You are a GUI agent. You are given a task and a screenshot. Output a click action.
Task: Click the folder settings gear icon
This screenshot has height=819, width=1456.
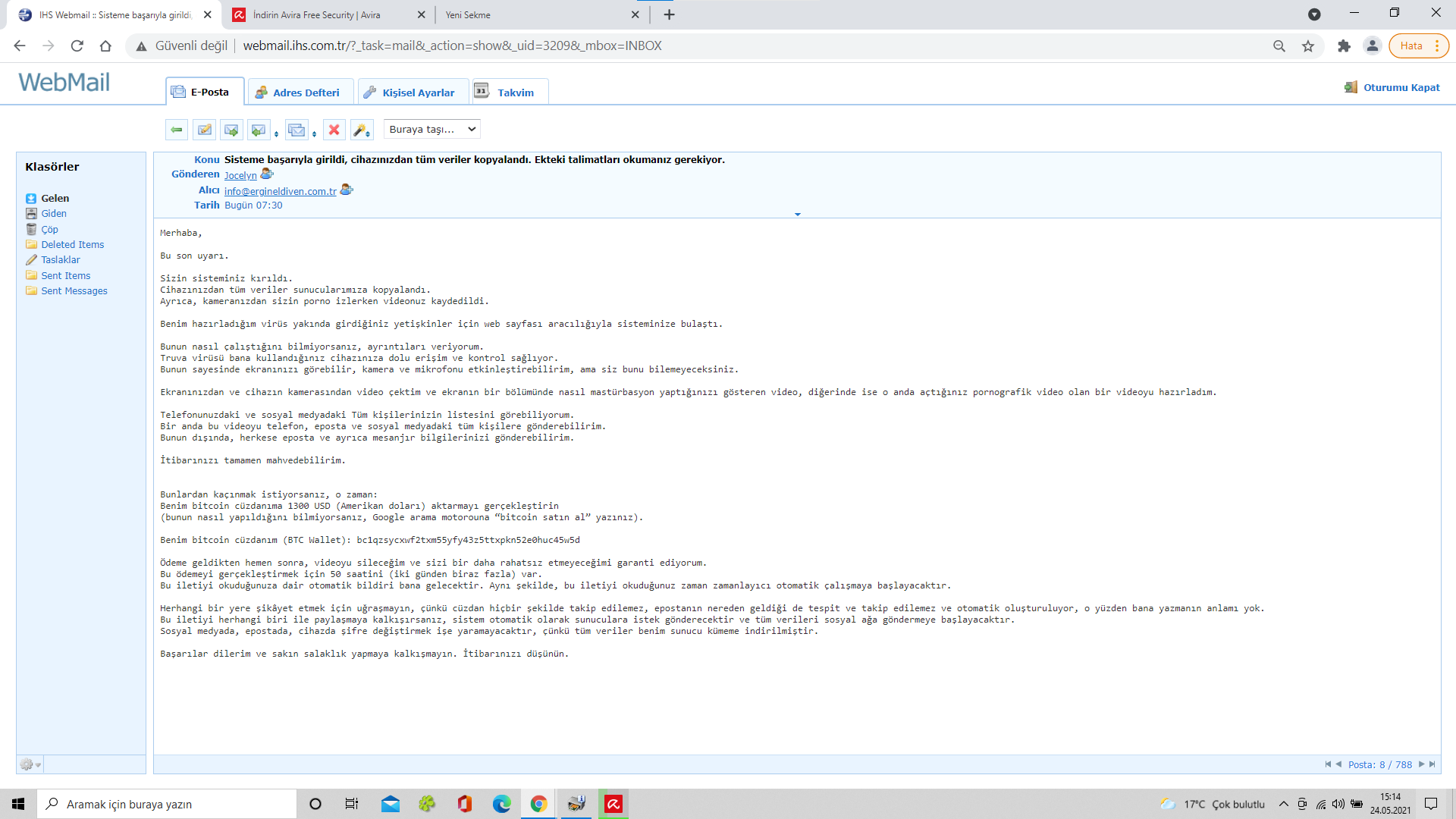pos(27,764)
